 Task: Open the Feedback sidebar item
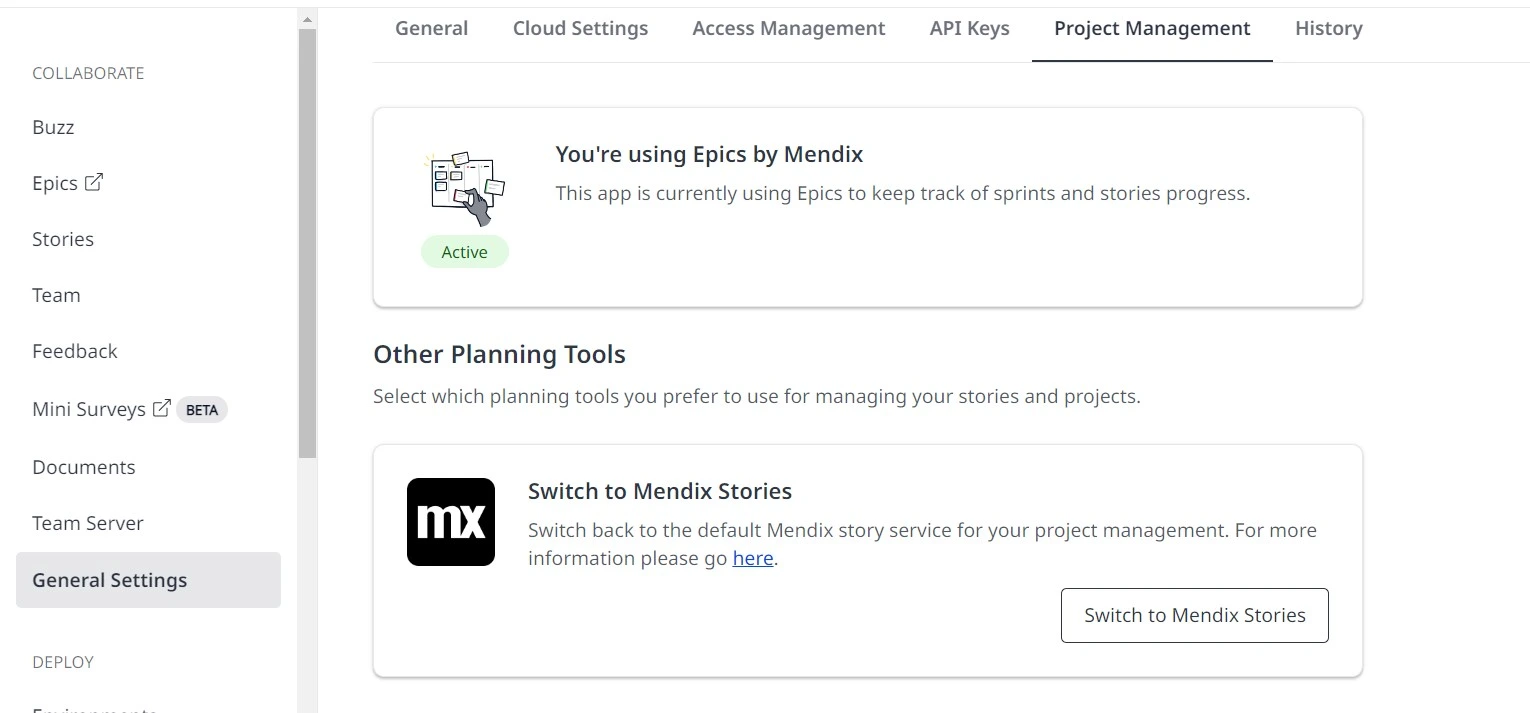coord(75,351)
